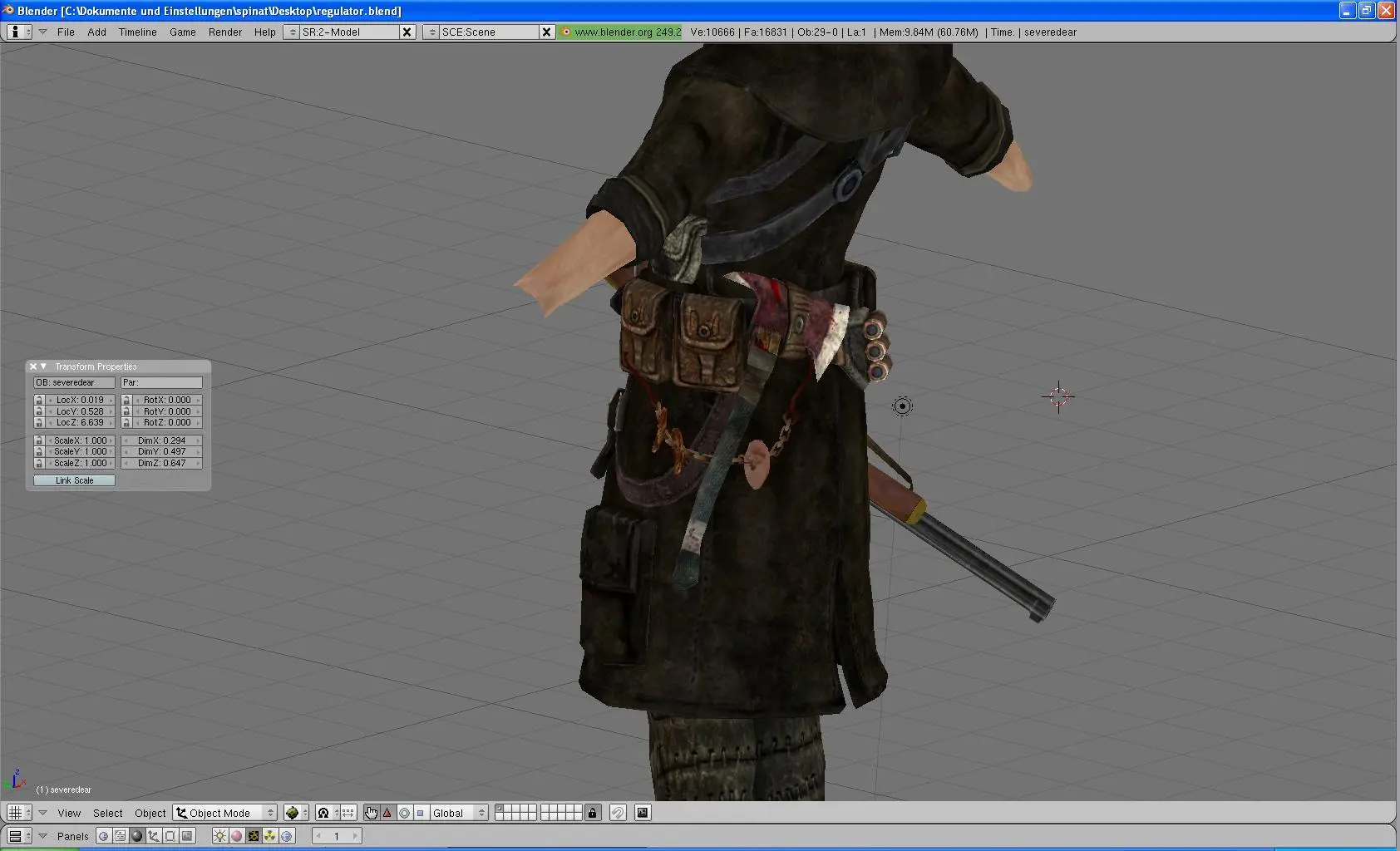The height and width of the screenshot is (851, 1400).
Task: Open the Lamp buttons sub-context icon
Action: click(x=219, y=836)
